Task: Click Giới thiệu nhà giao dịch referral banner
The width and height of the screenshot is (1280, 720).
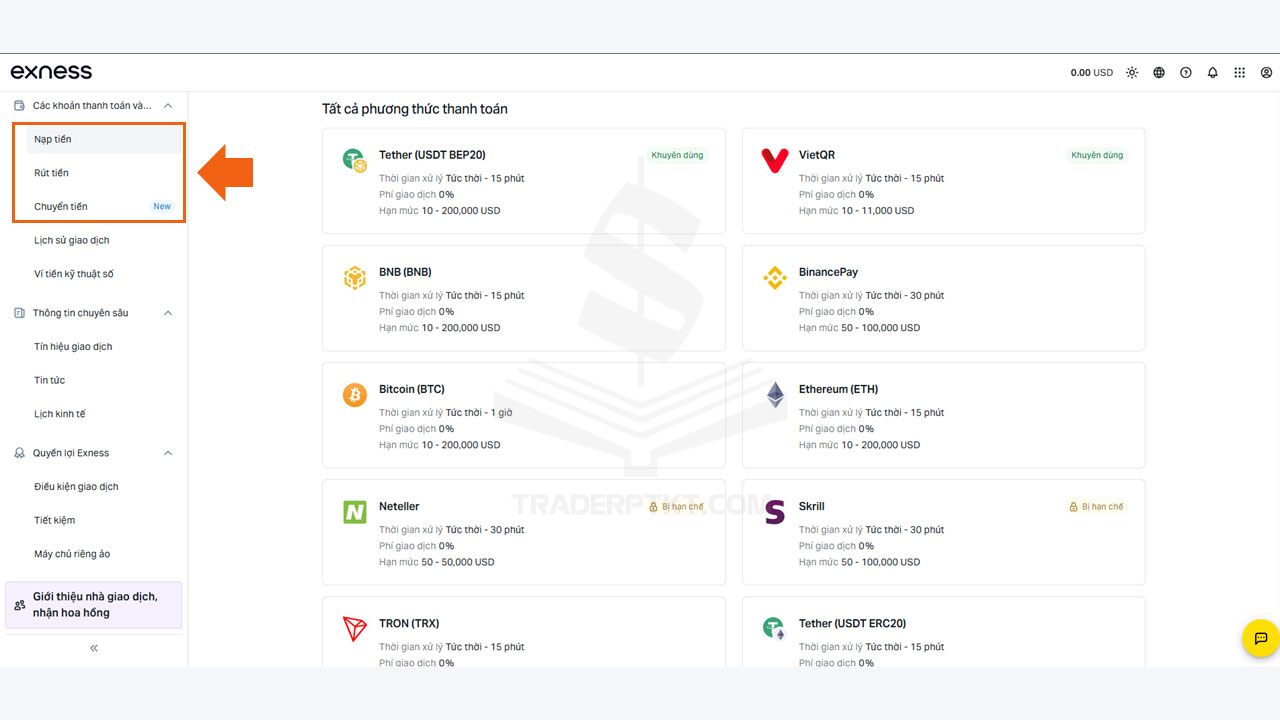Action: tap(94, 605)
